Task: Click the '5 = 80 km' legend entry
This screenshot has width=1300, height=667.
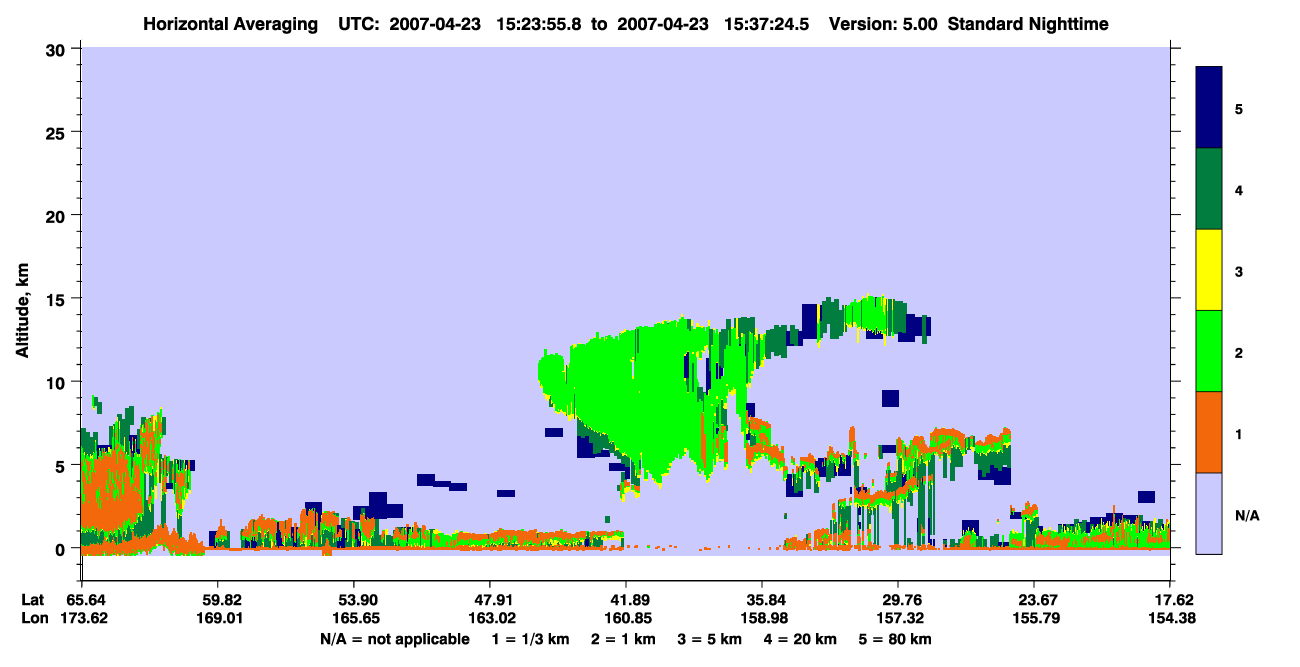Action: pyautogui.click(x=897, y=639)
